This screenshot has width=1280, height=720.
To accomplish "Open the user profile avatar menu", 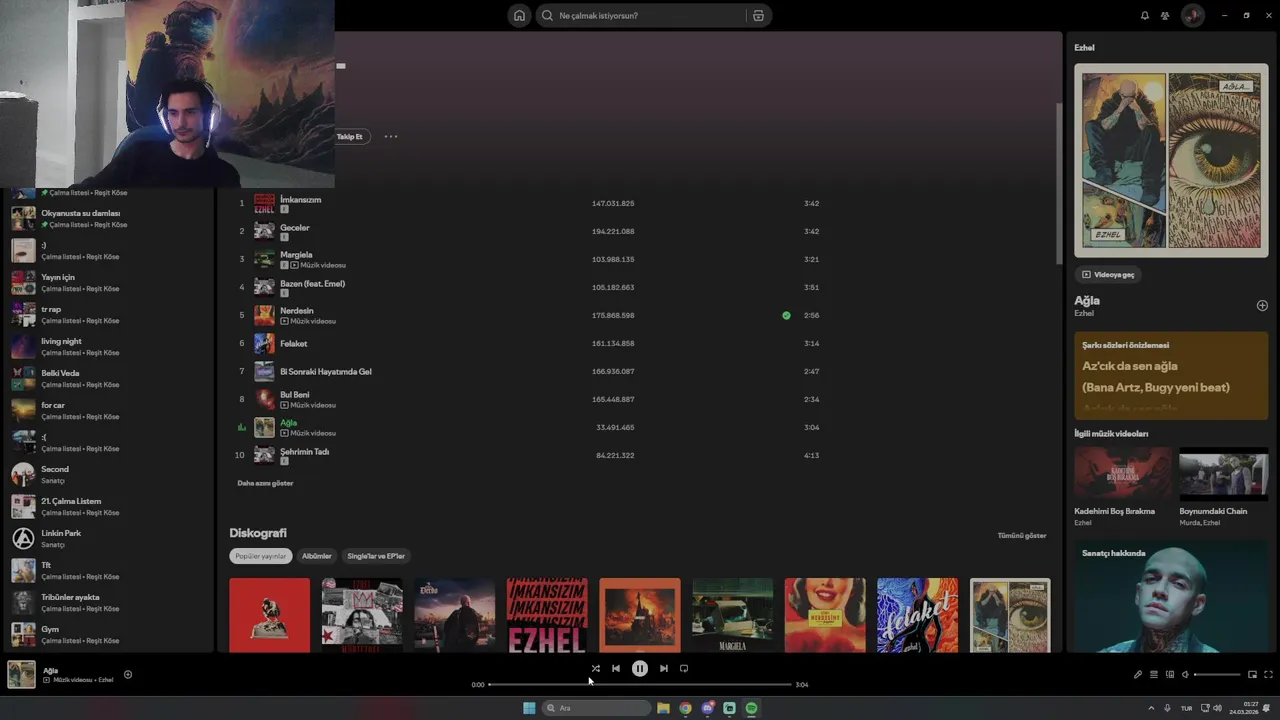I will pos(1192,15).
